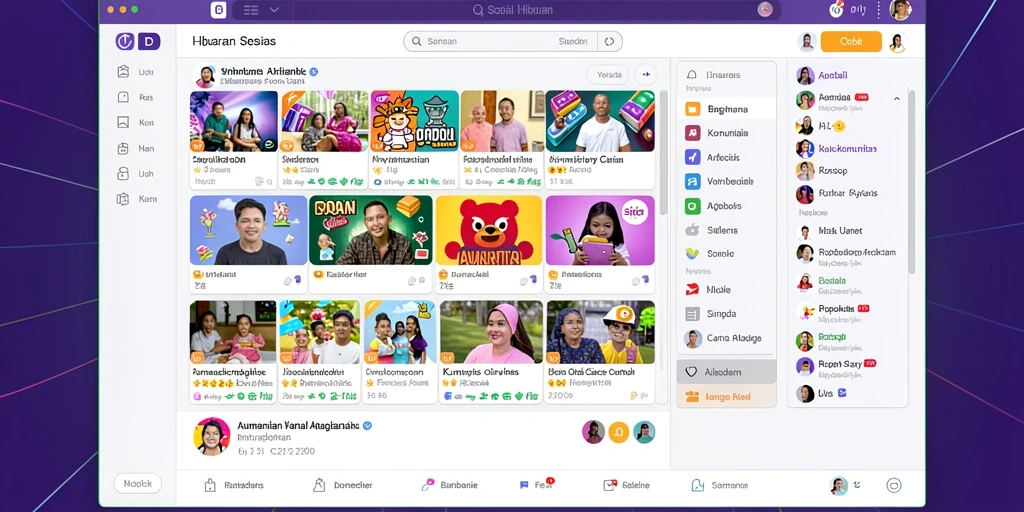
Task: Click the refresh icon beside the search field
Action: tap(609, 41)
